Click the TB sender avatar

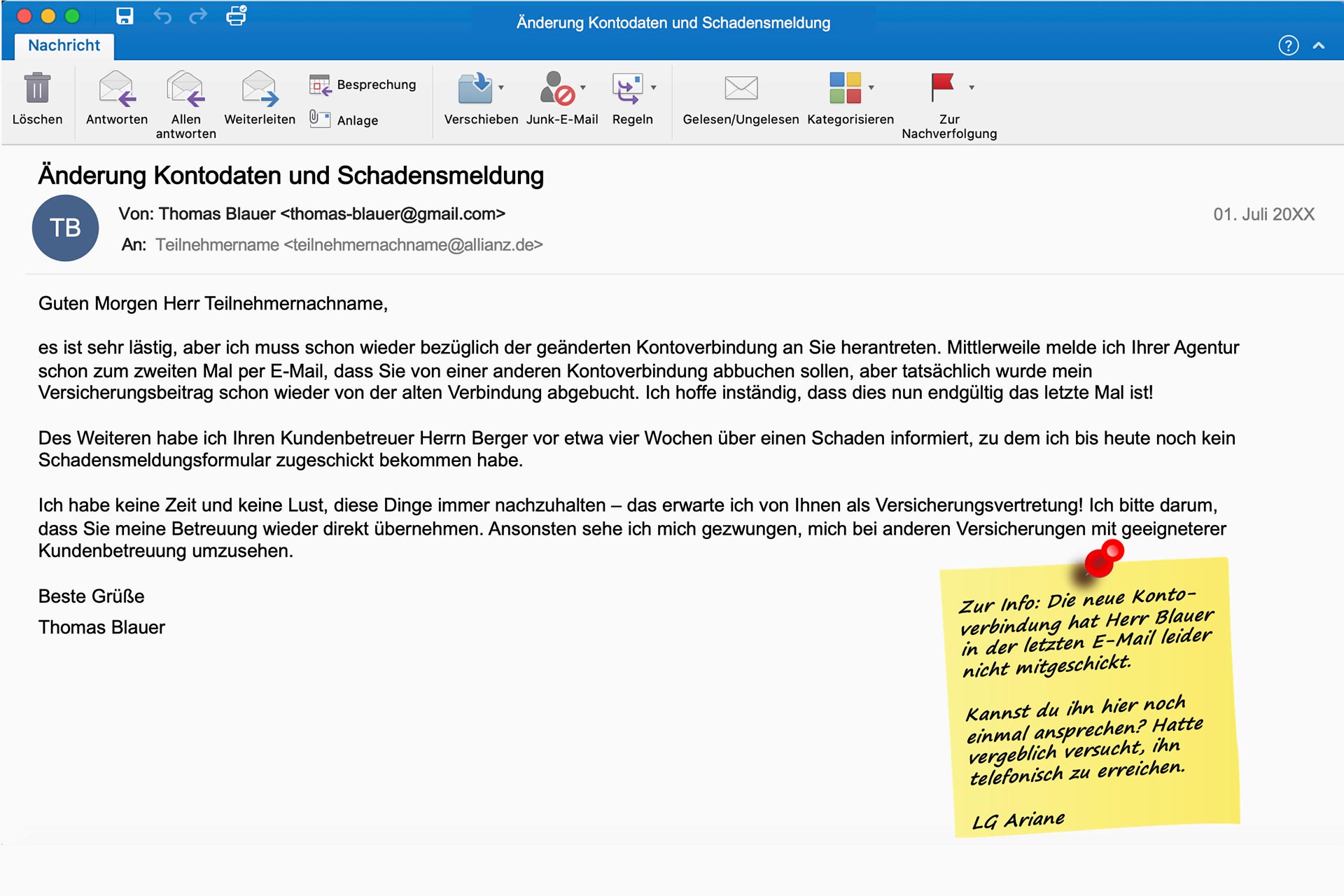point(65,227)
